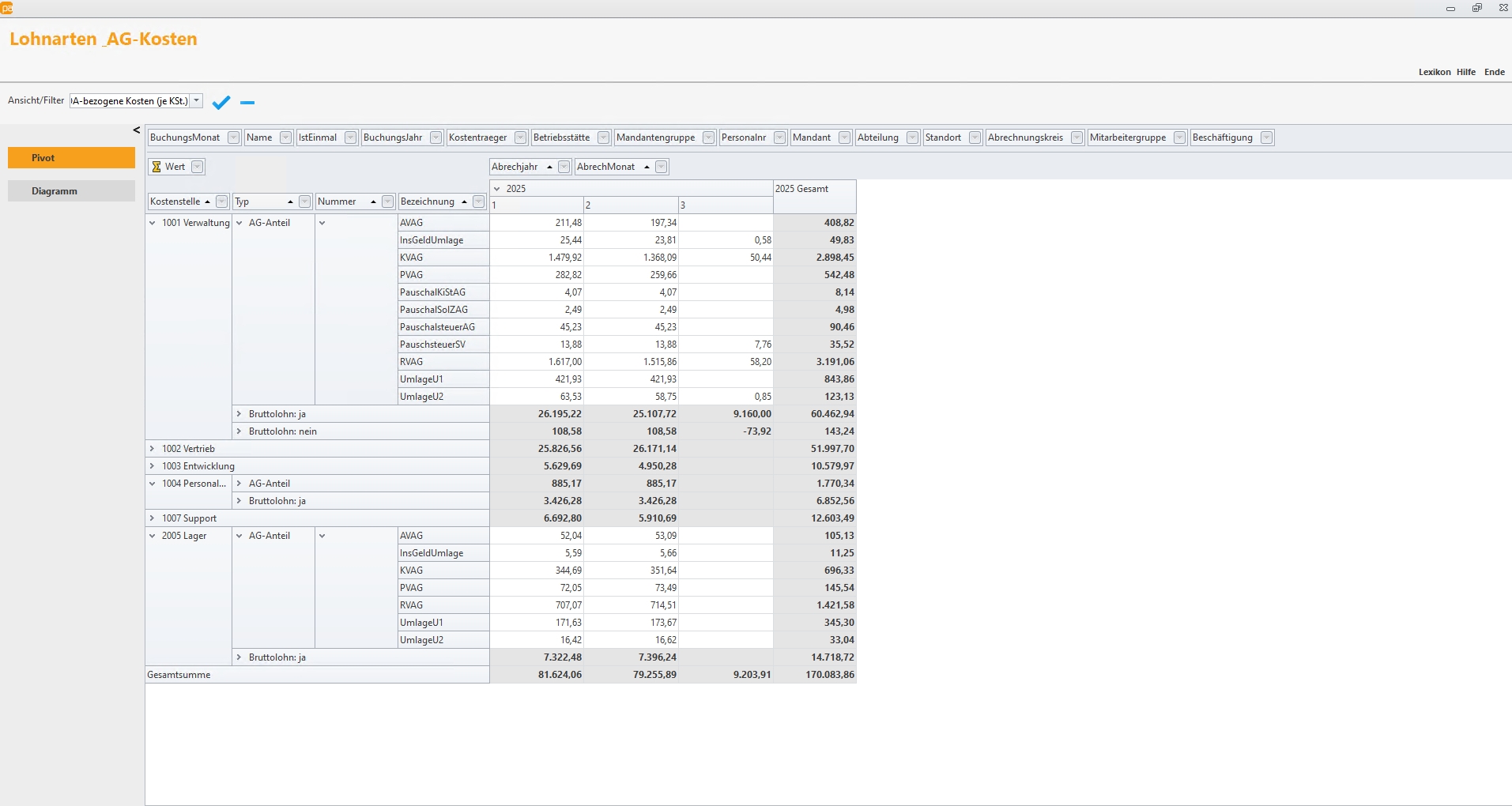The height and width of the screenshot is (806, 1512).
Task: Open the Standort field filter dropdown button
Action: click(975, 137)
